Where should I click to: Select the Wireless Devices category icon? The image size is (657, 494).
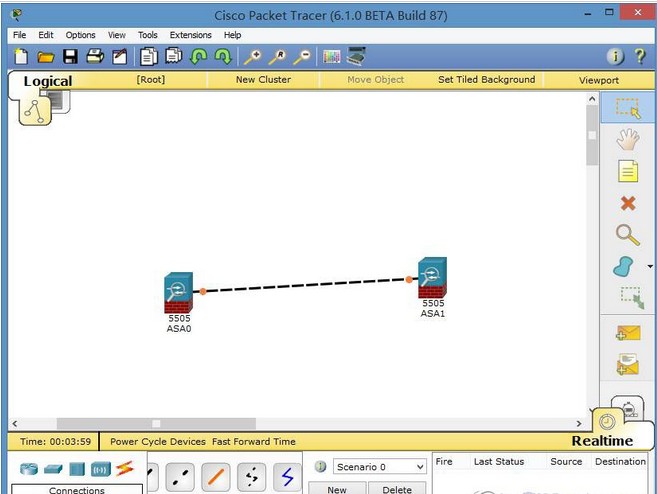pyautogui.click(x=101, y=469)
